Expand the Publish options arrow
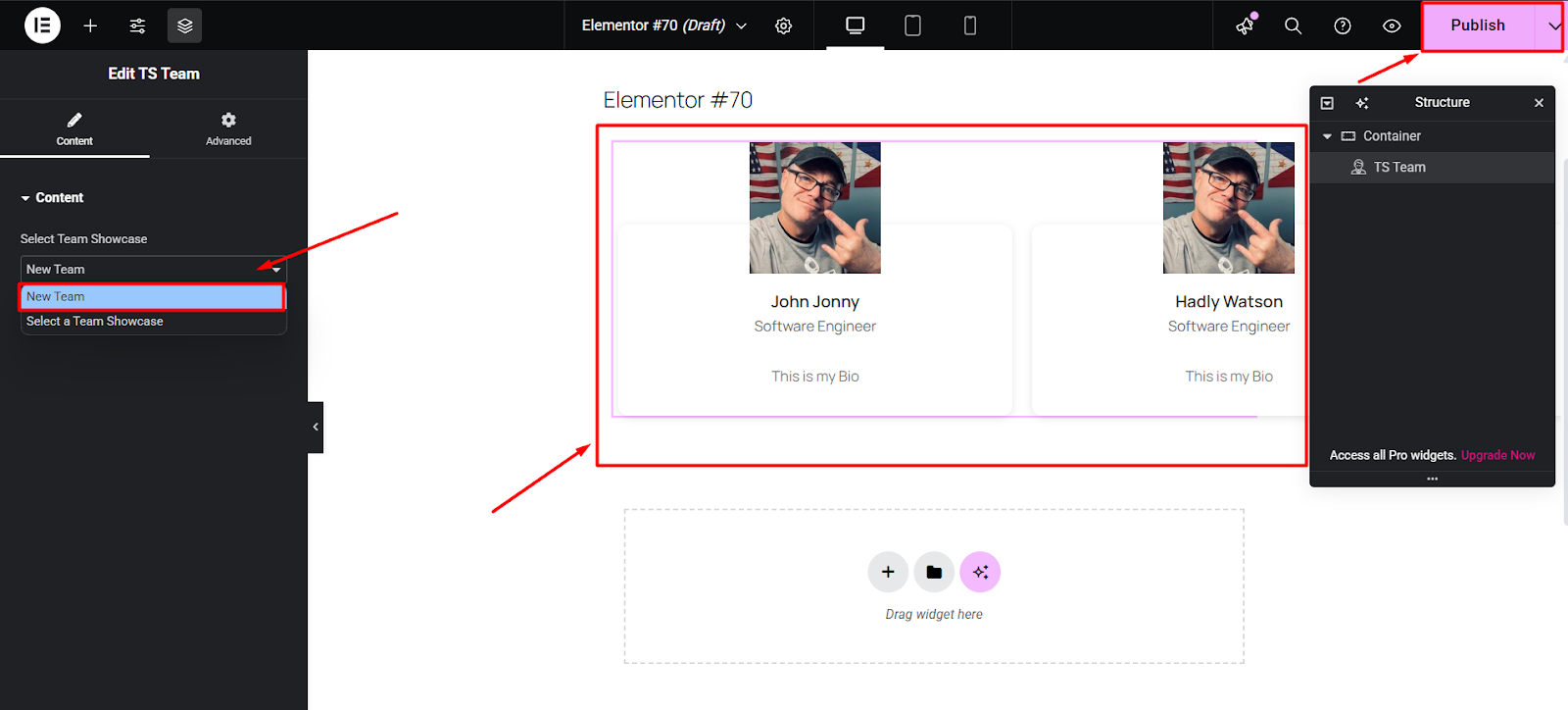Screen dimensions: 1568x710 [1553, 25]
